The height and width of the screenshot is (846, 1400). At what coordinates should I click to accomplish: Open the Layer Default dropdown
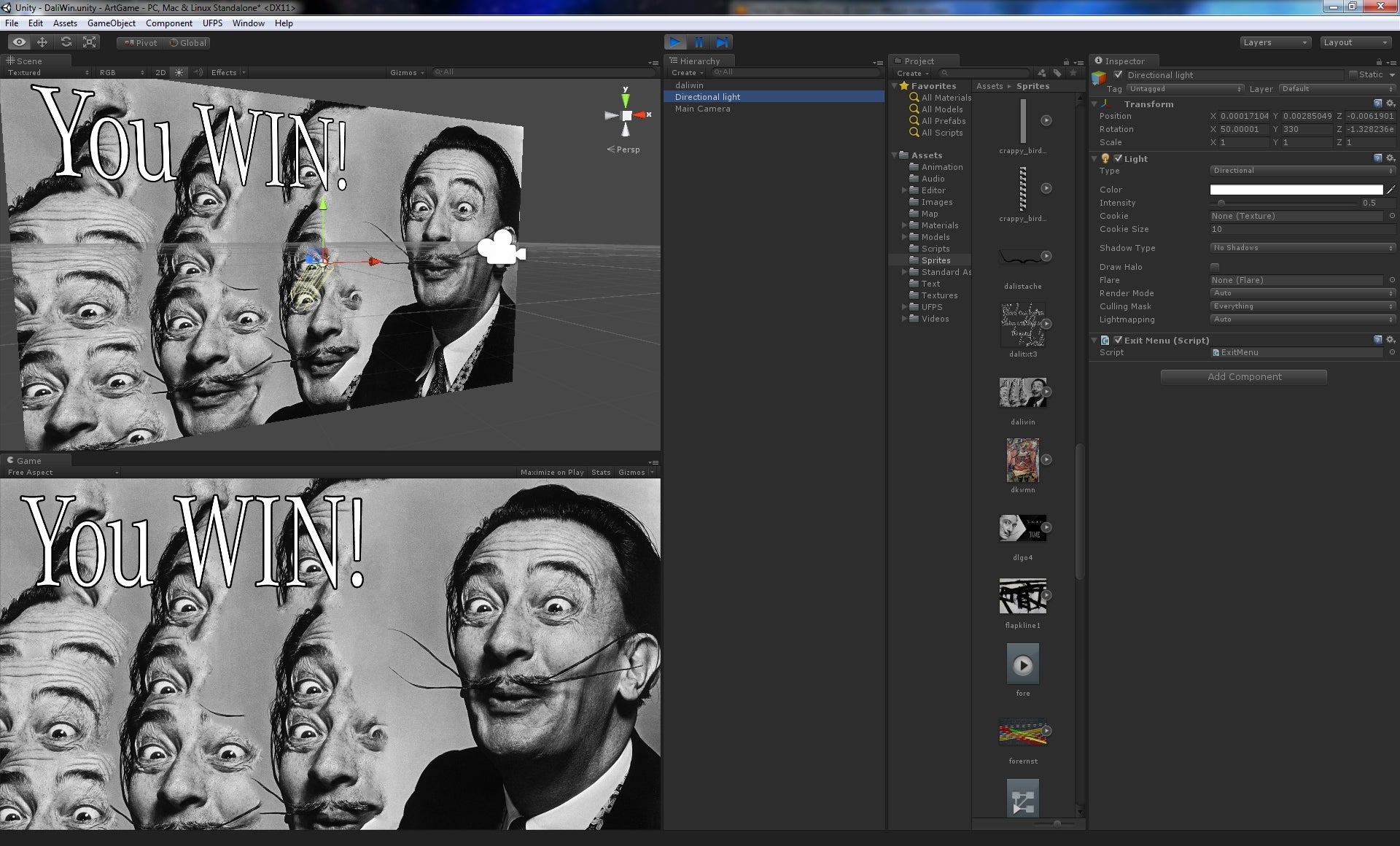1337,89
